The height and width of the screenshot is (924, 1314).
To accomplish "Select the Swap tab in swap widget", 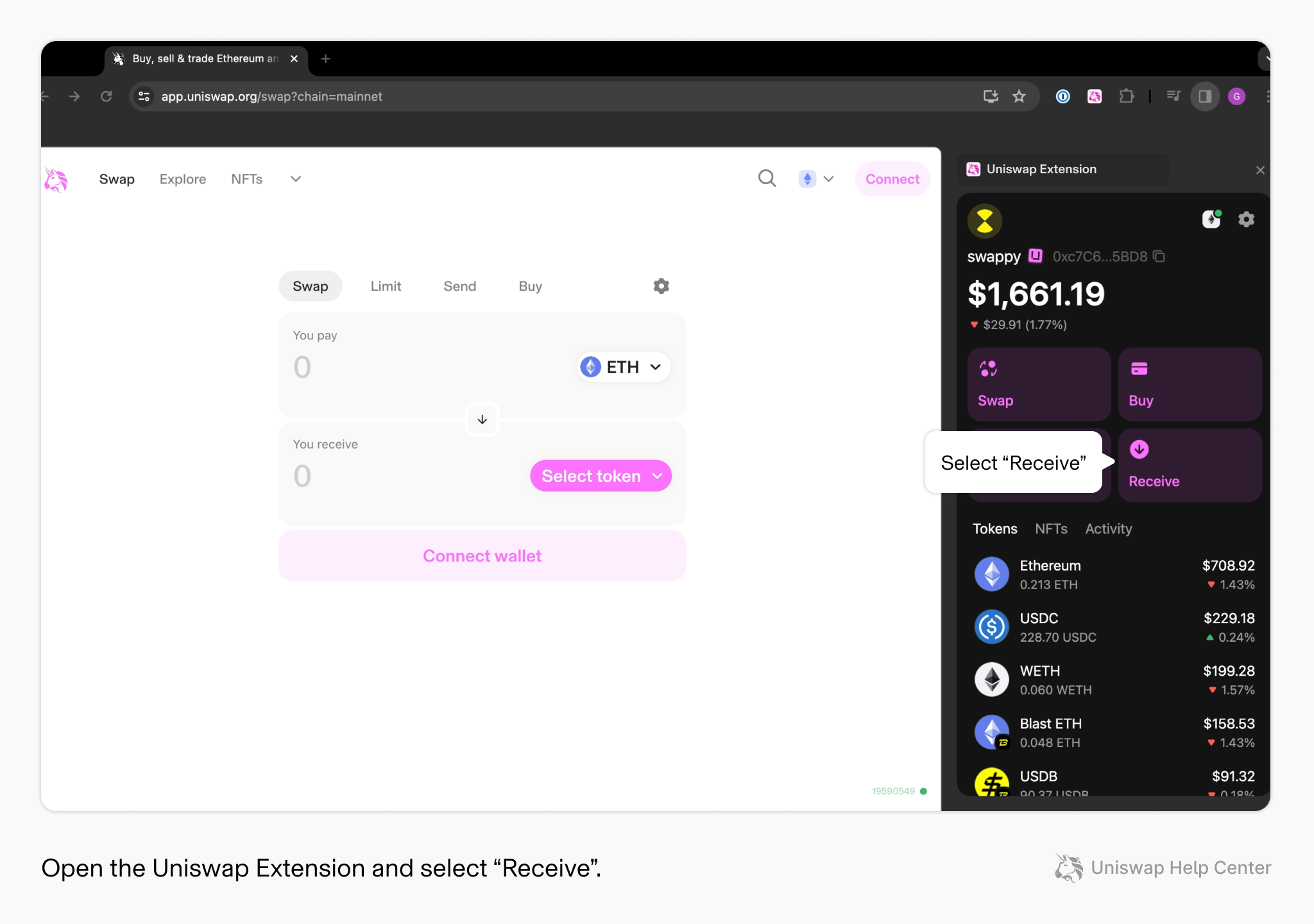I will (310, 286).
